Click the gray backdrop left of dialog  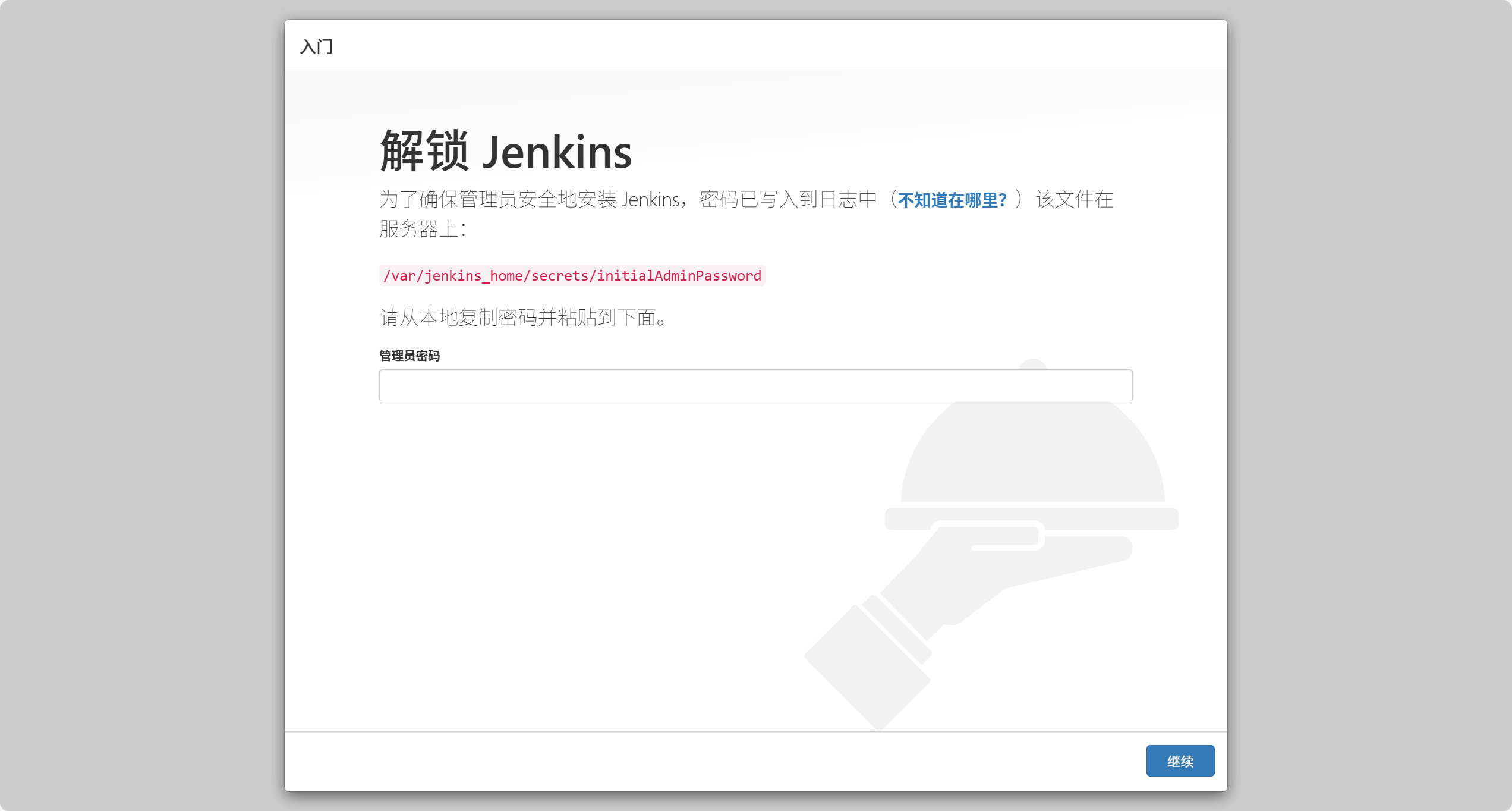[x=143, y=404]
